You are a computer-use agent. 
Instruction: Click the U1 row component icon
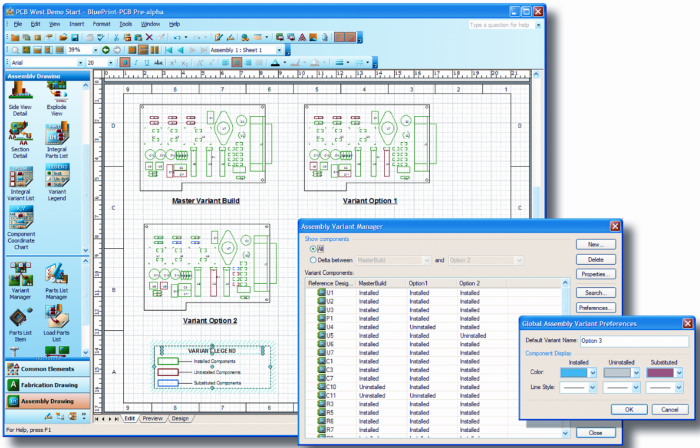pos(321,293)
